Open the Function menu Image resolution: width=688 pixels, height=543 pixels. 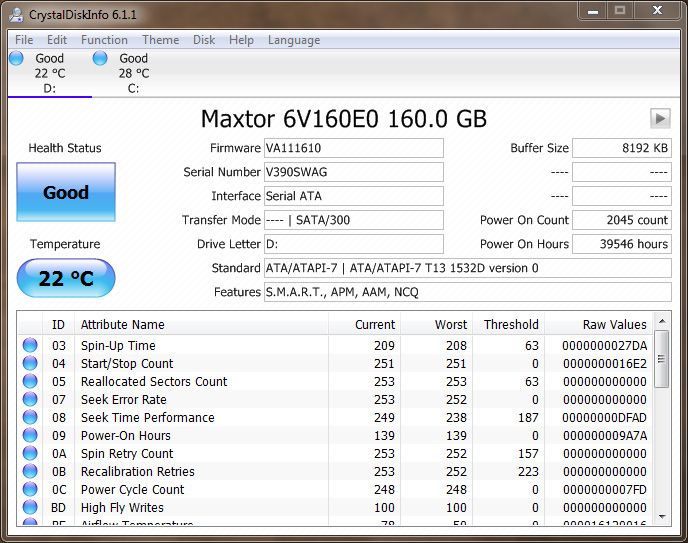coord(104,40)
